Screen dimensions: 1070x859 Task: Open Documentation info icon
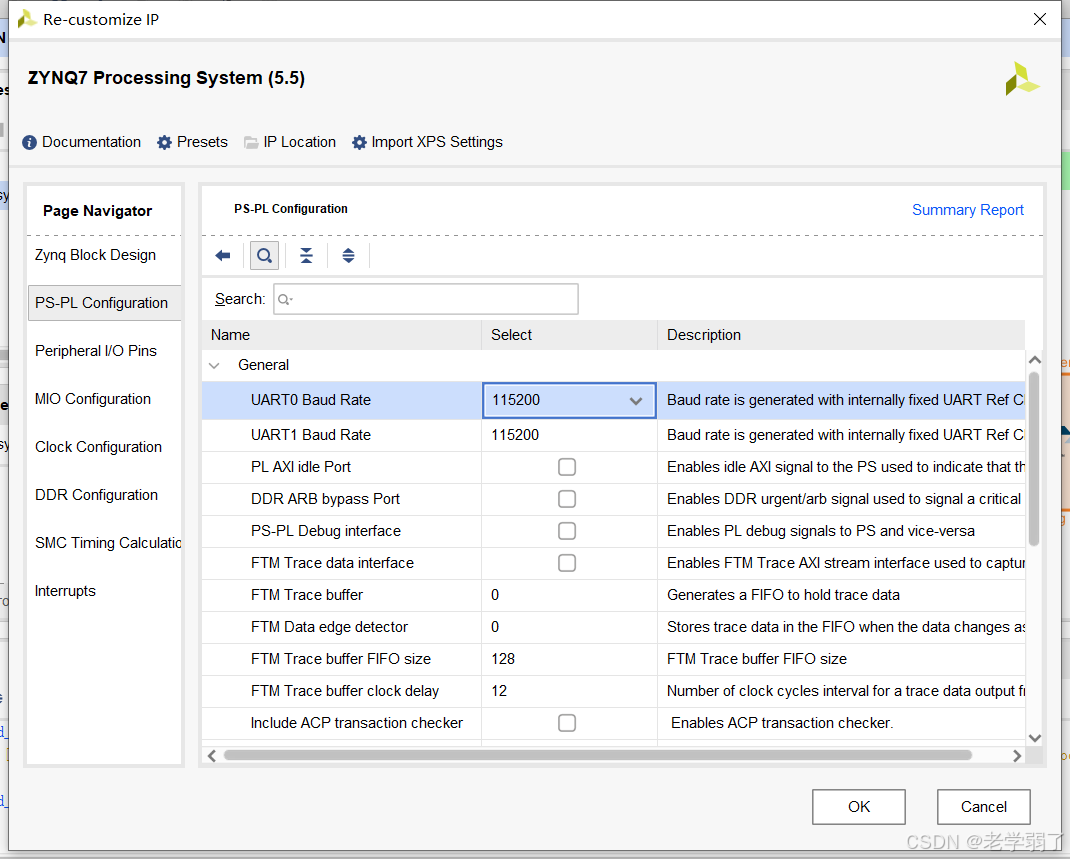point(29,143)
